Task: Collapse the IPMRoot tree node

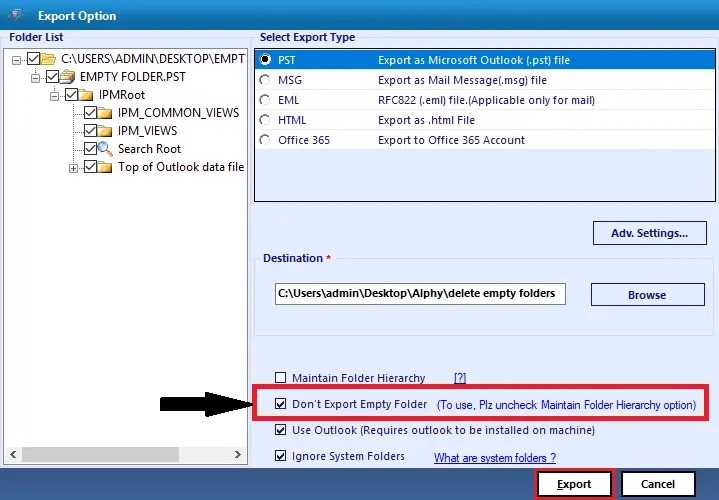Action: [x=55, y=96]
